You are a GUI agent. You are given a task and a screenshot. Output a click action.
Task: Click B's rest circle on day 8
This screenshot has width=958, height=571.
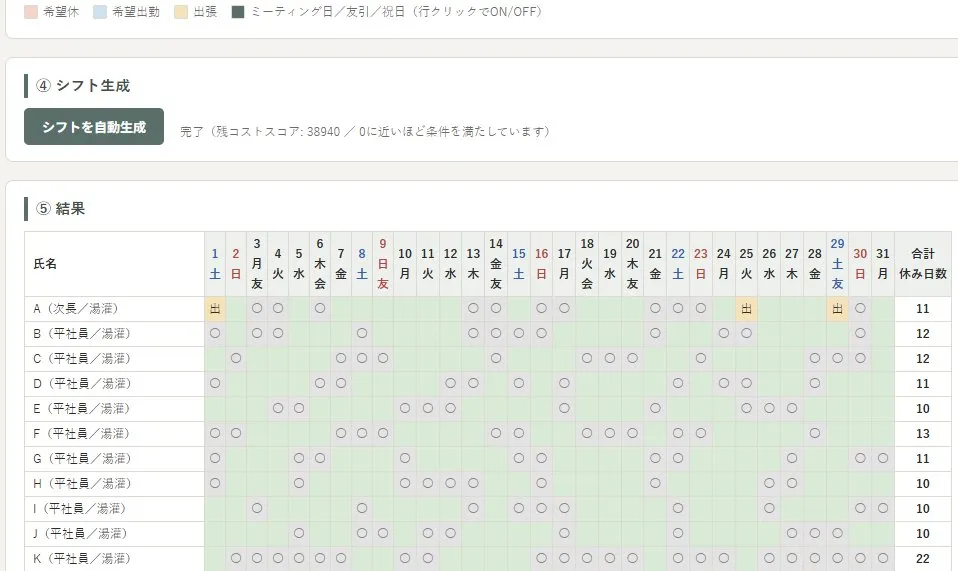[362, 333]
